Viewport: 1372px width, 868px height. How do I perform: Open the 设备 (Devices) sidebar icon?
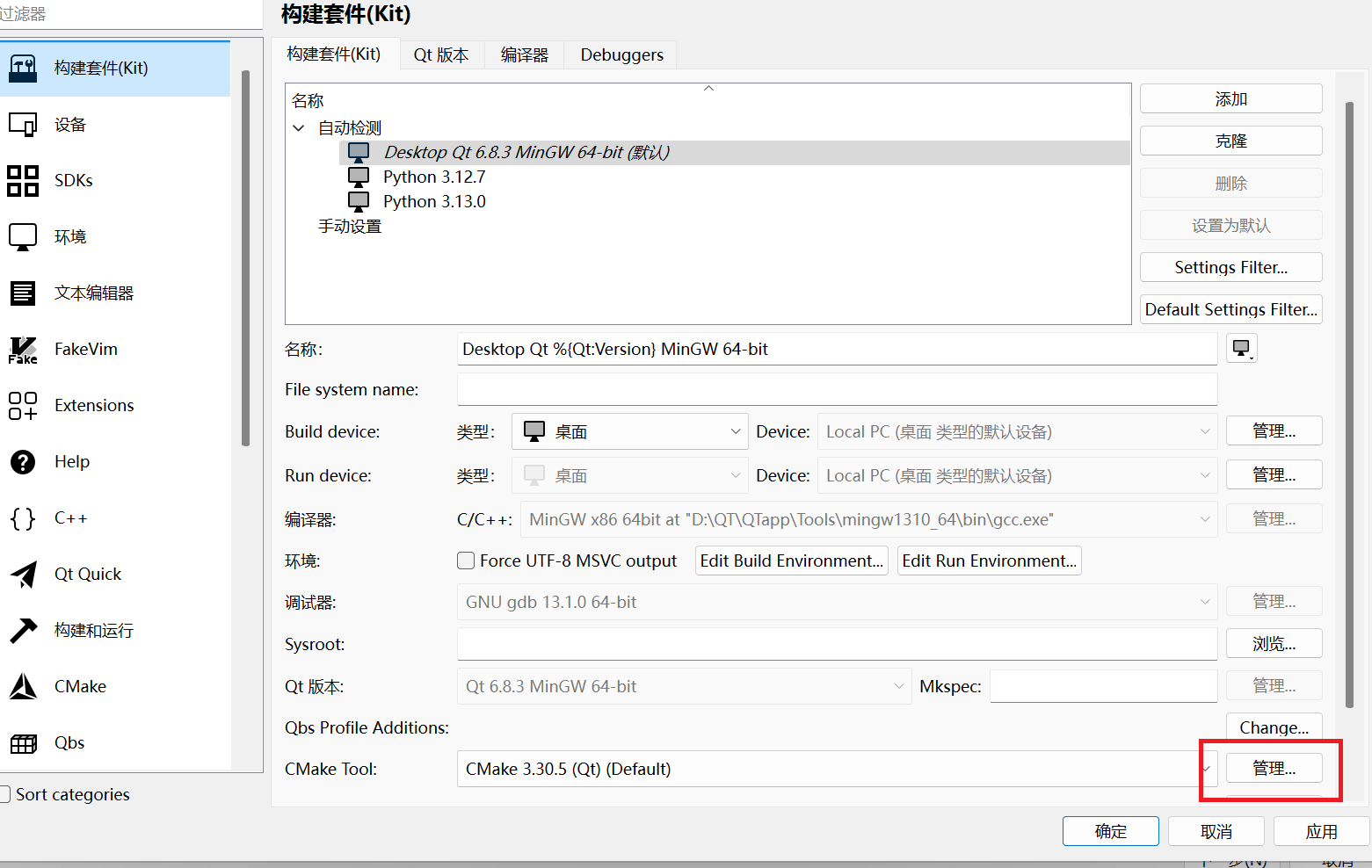click(23, 125)
